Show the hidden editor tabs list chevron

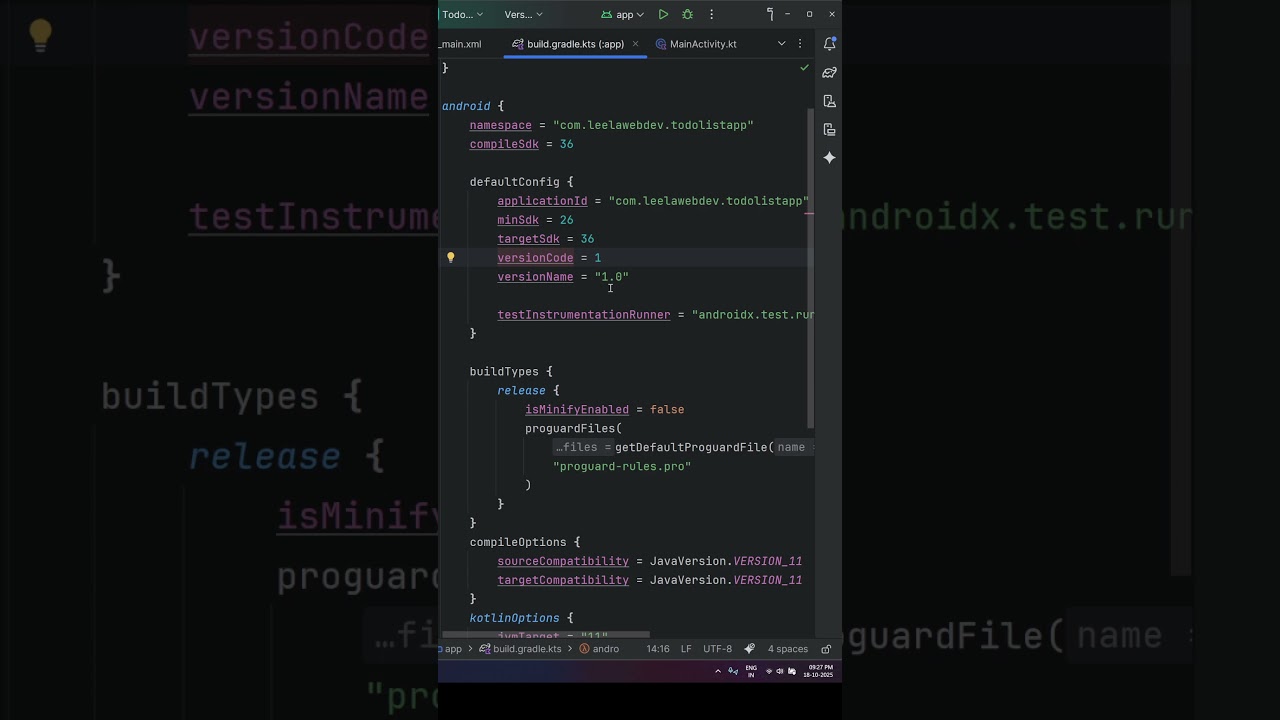(x=781, y=44)
